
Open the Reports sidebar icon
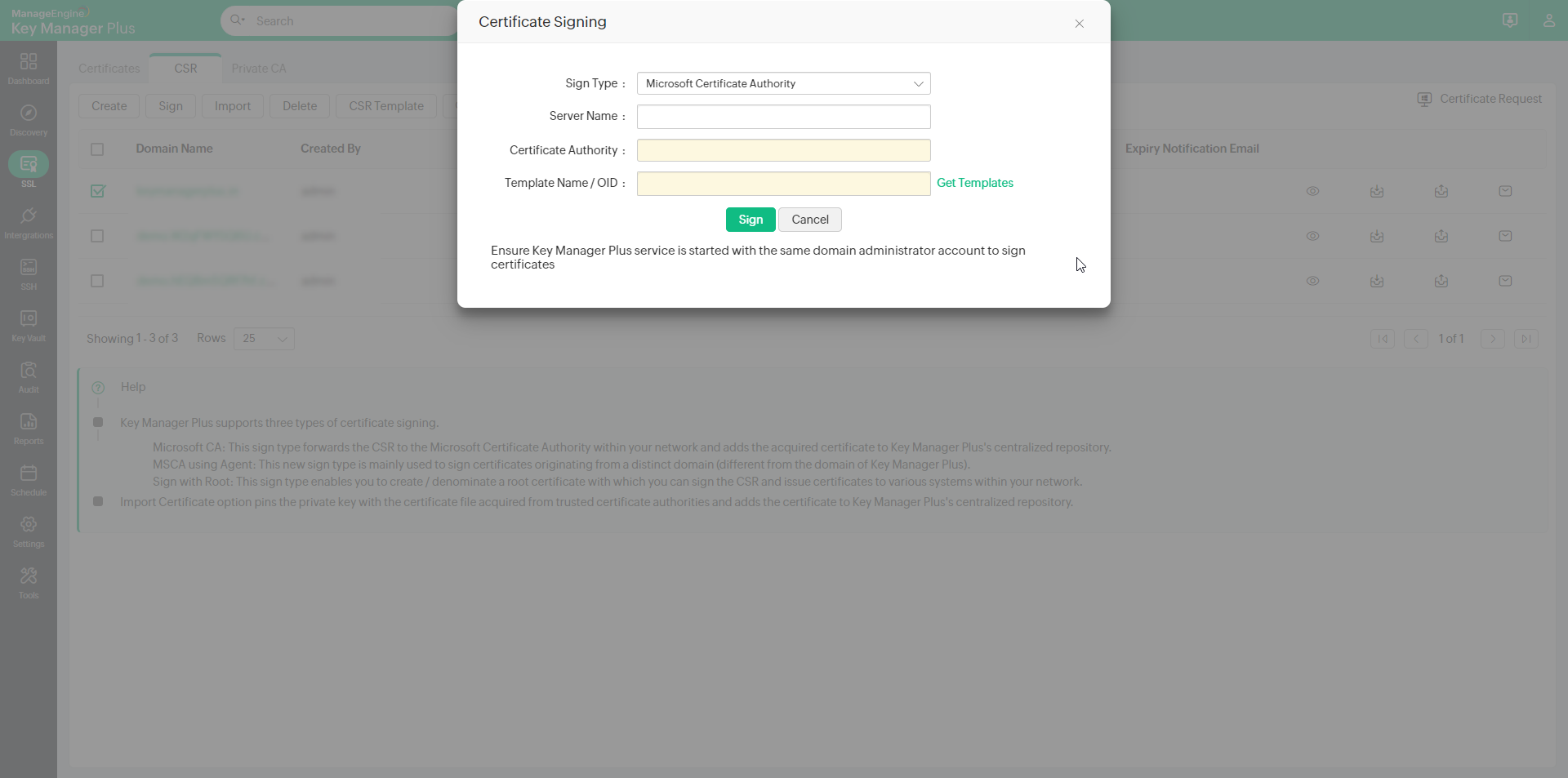29,428
